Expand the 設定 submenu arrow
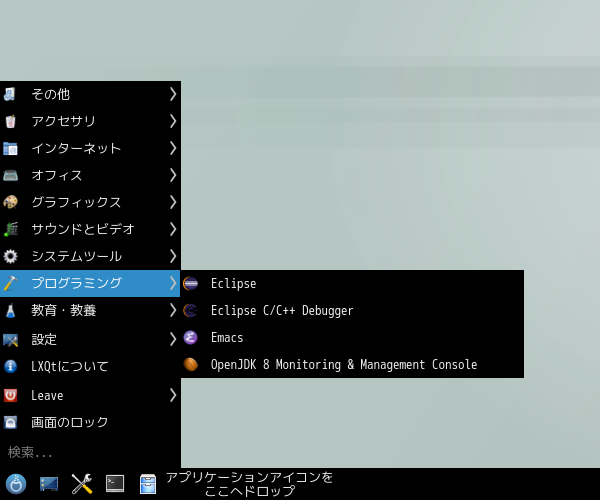The width and height of the screenshot is (600, 500). point(173,339)
